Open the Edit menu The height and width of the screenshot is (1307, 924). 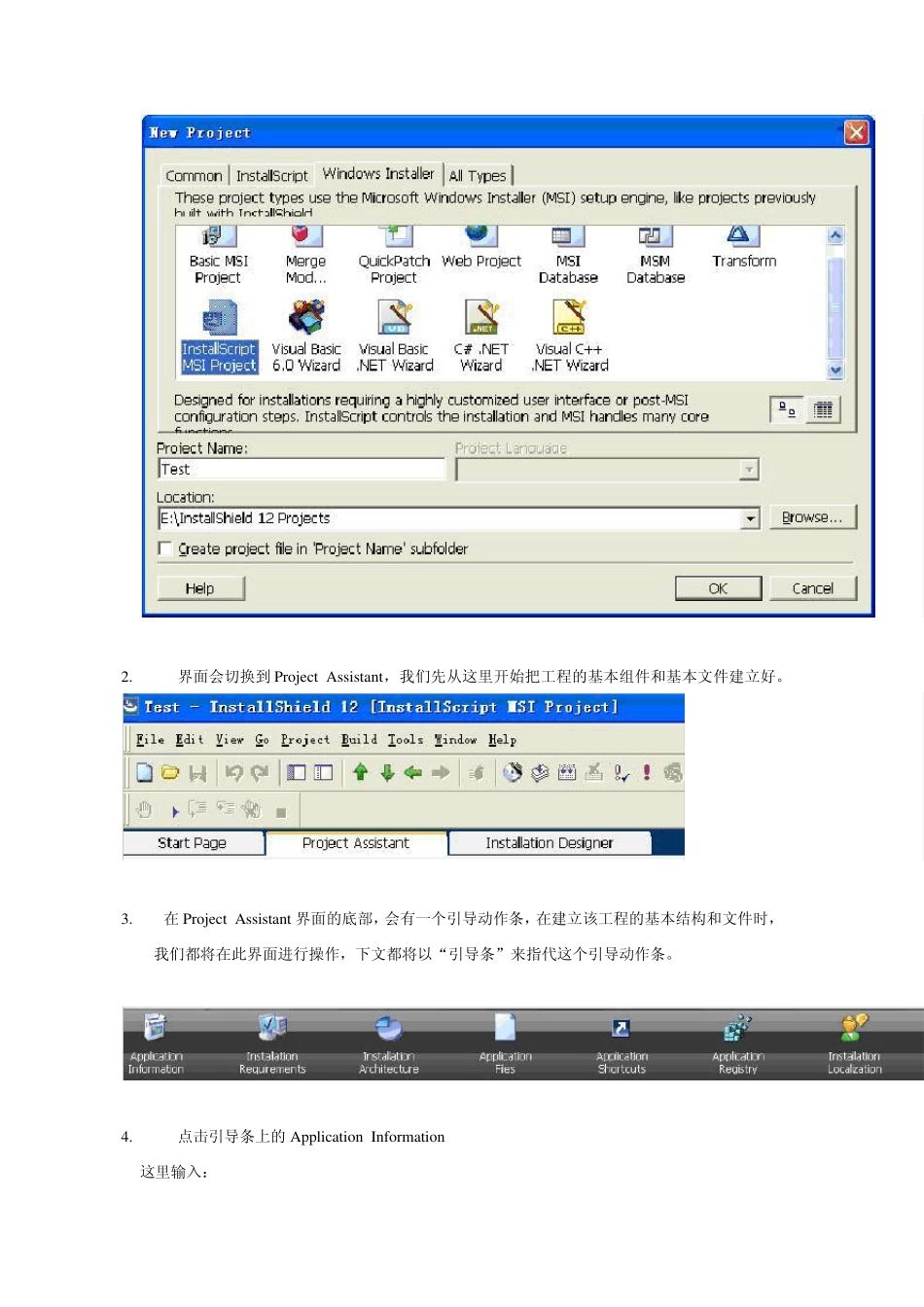[x=190, y=740]
